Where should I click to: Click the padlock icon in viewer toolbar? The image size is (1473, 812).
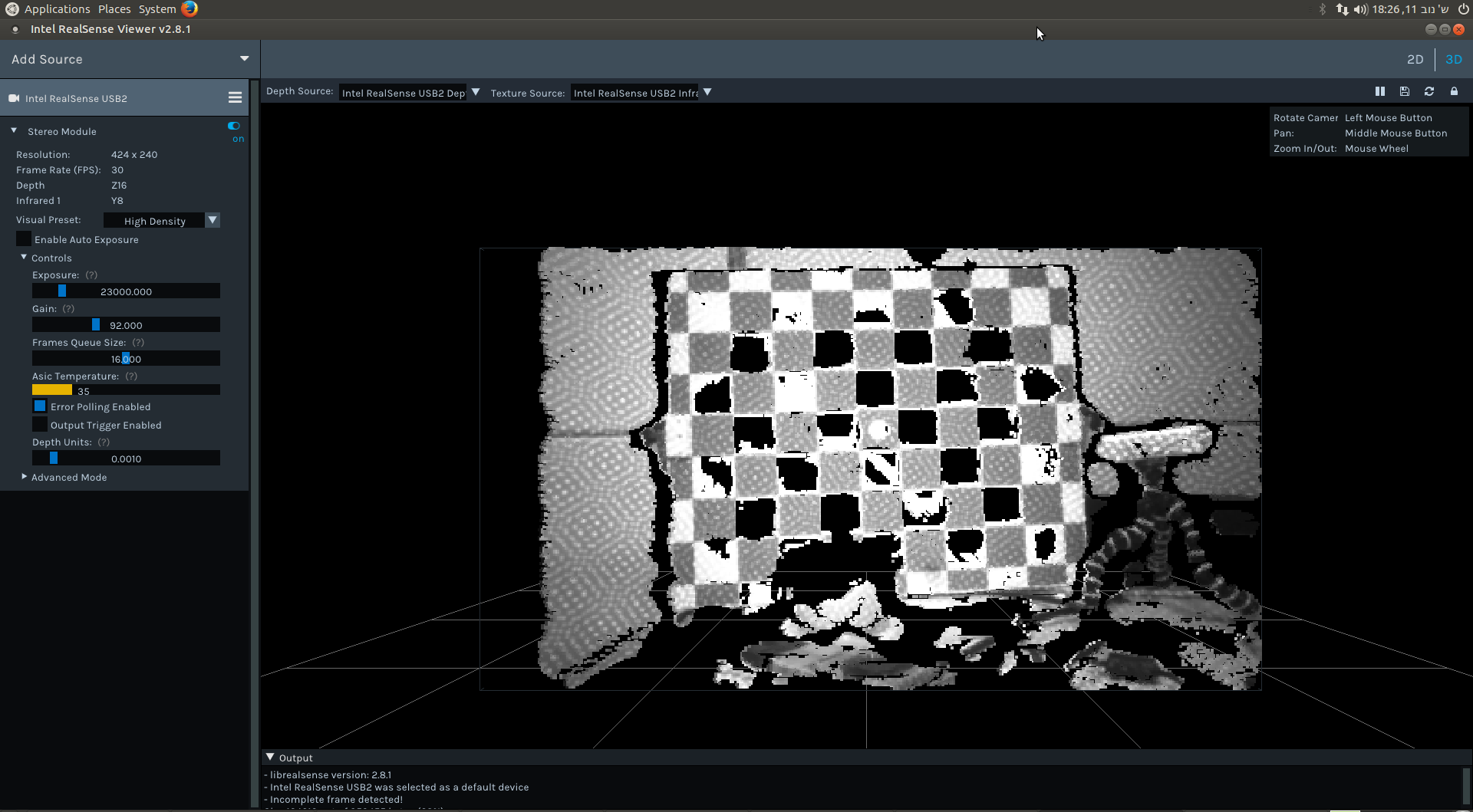1453,91
